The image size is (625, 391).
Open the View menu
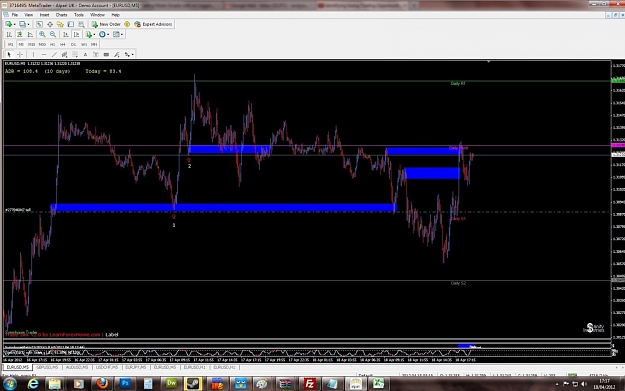(x=29, y=15)
